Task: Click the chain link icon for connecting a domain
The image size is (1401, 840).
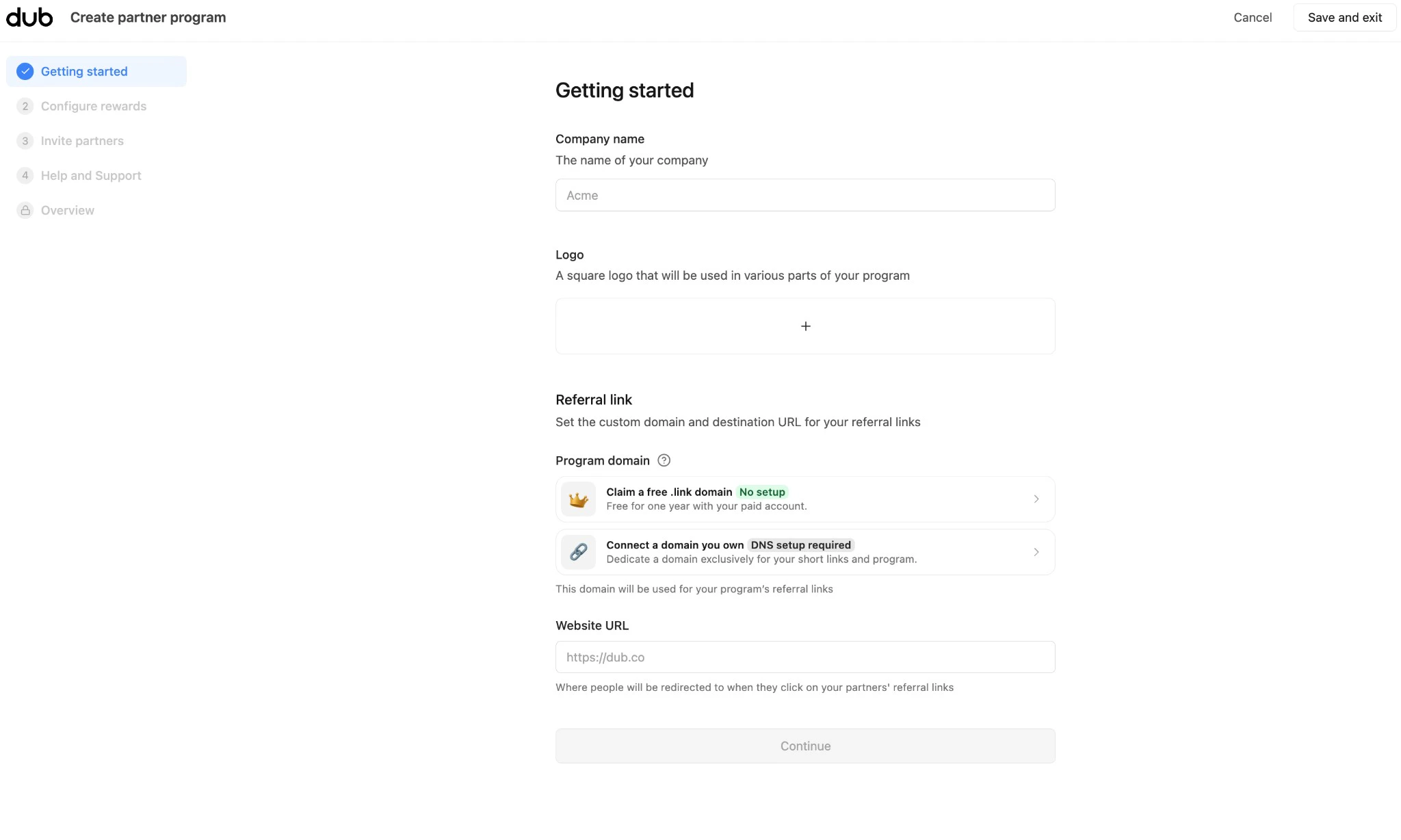Action: (x=578, y=551)
